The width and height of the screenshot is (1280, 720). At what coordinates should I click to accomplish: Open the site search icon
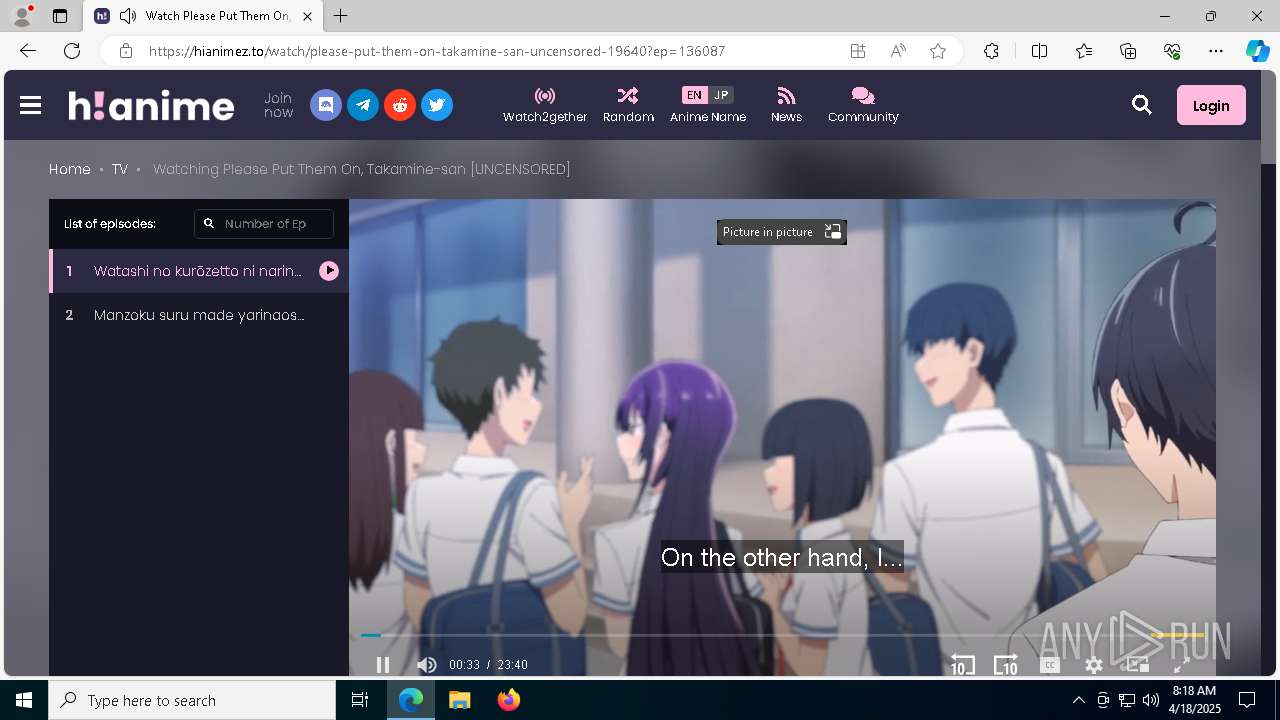click(x=1142, y=105)
